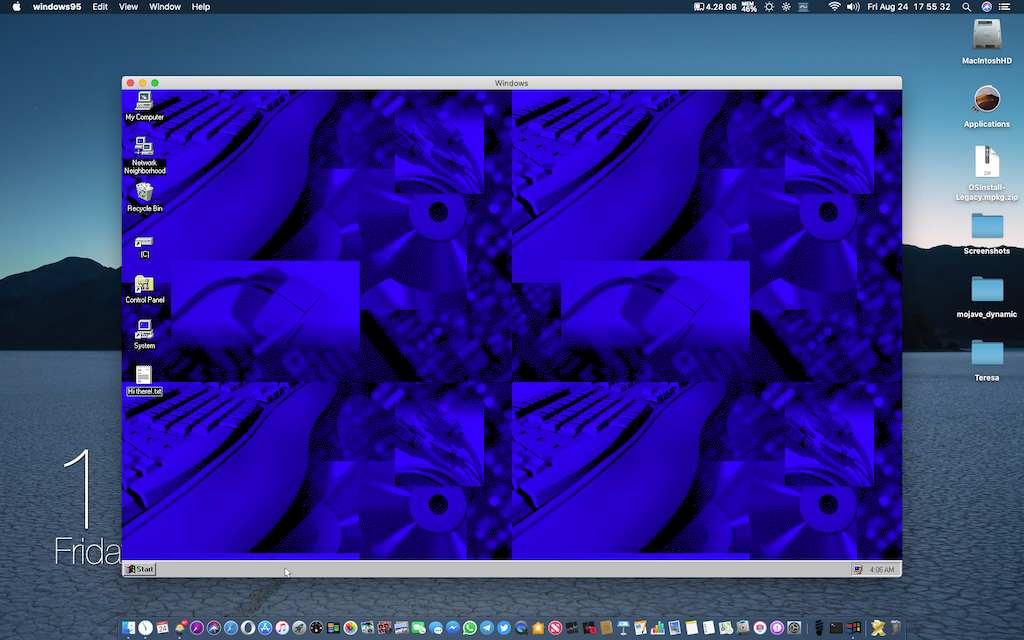Open the Edit menu
Image resolution: width=1024 pixels, height=640 pixels.
pos(100,7)
